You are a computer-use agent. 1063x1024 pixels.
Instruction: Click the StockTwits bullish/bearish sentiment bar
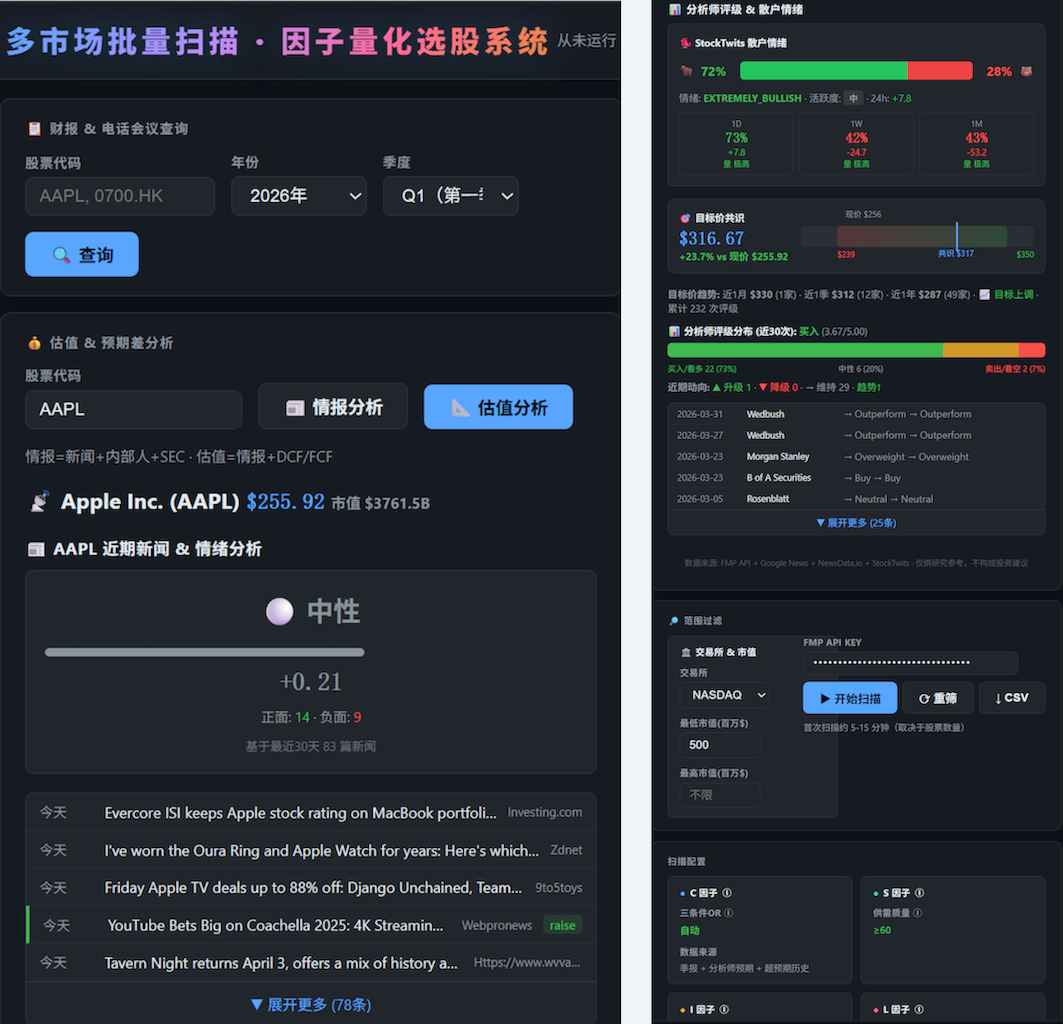click(x=855, y=71)
